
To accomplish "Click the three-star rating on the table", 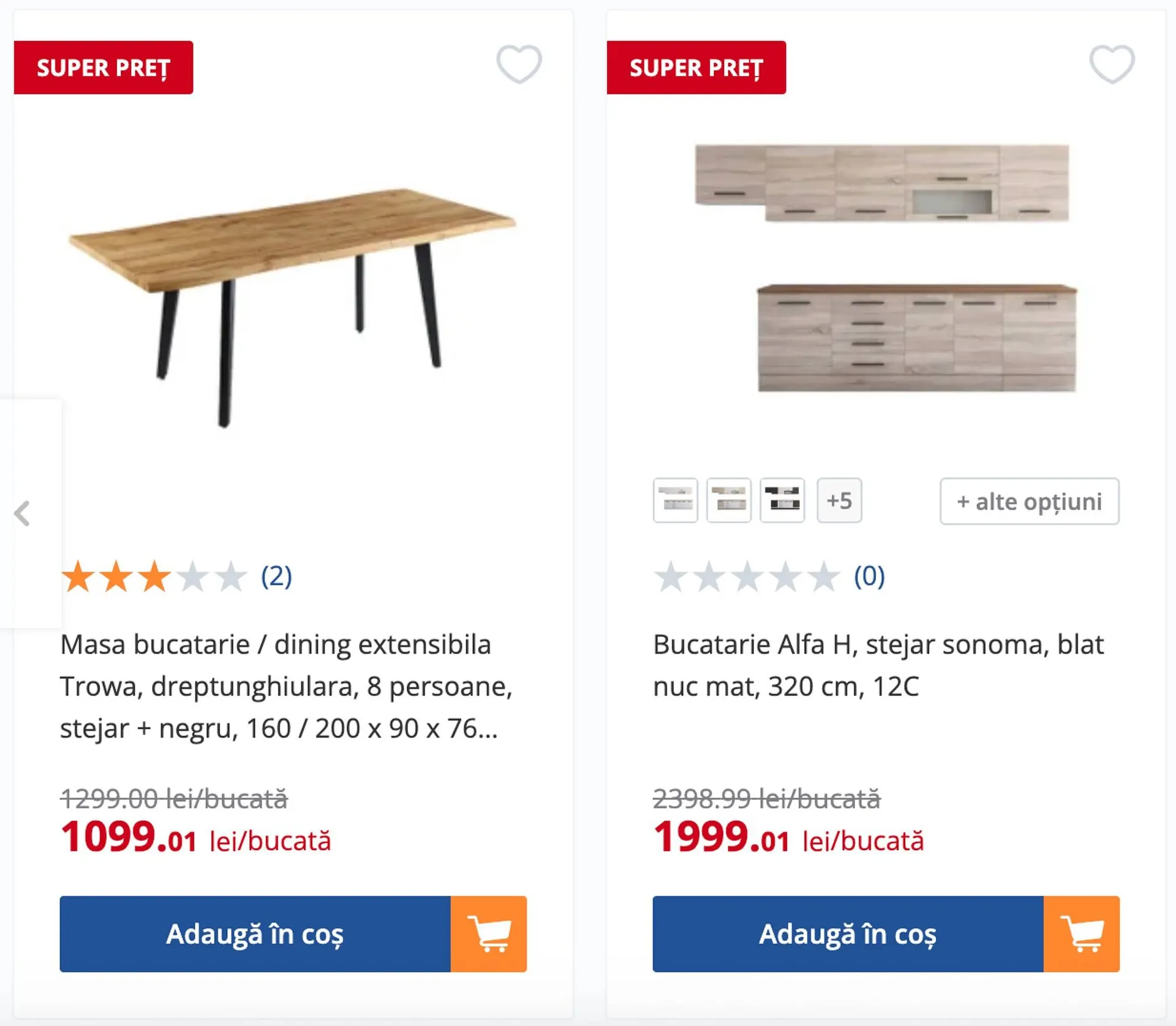I will 153,576.
